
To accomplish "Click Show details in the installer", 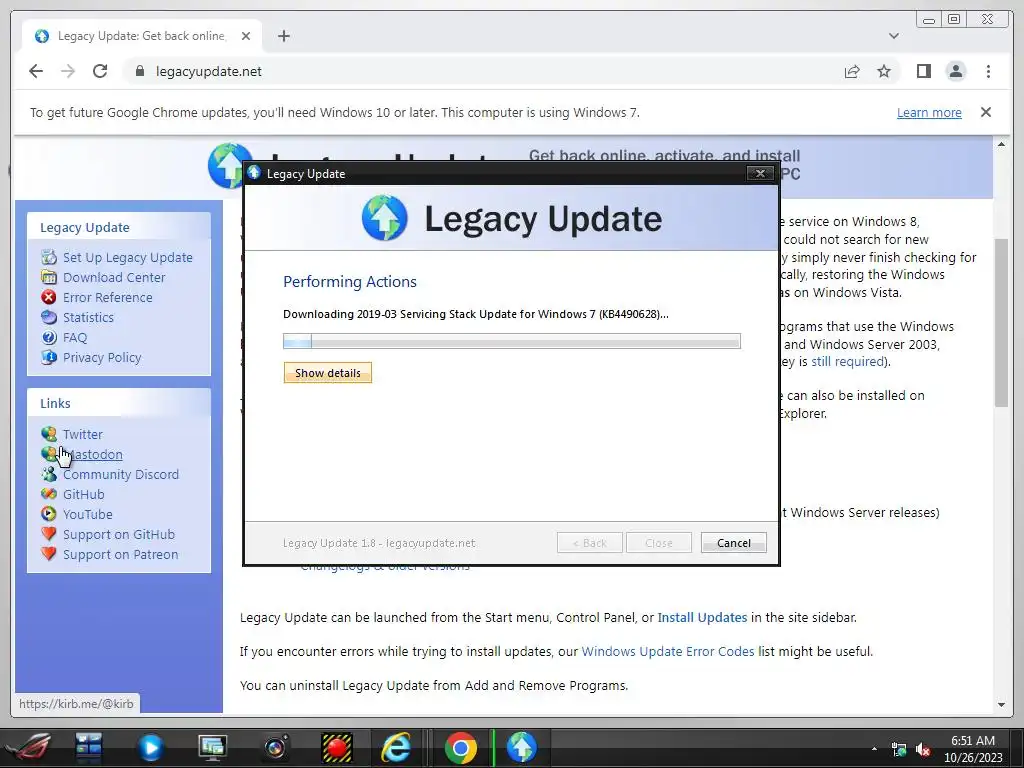I will click(327, 373).
